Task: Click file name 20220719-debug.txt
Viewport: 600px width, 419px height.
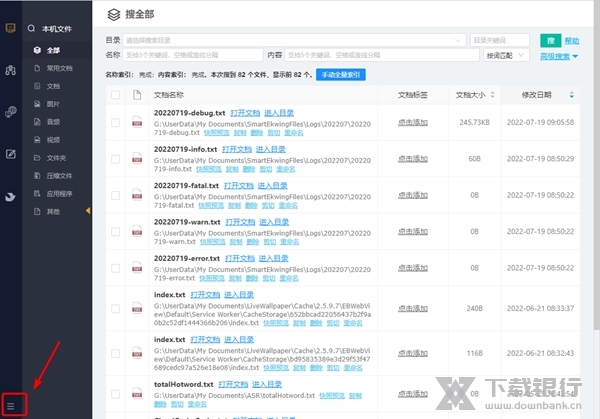Action: click(189, 113)
